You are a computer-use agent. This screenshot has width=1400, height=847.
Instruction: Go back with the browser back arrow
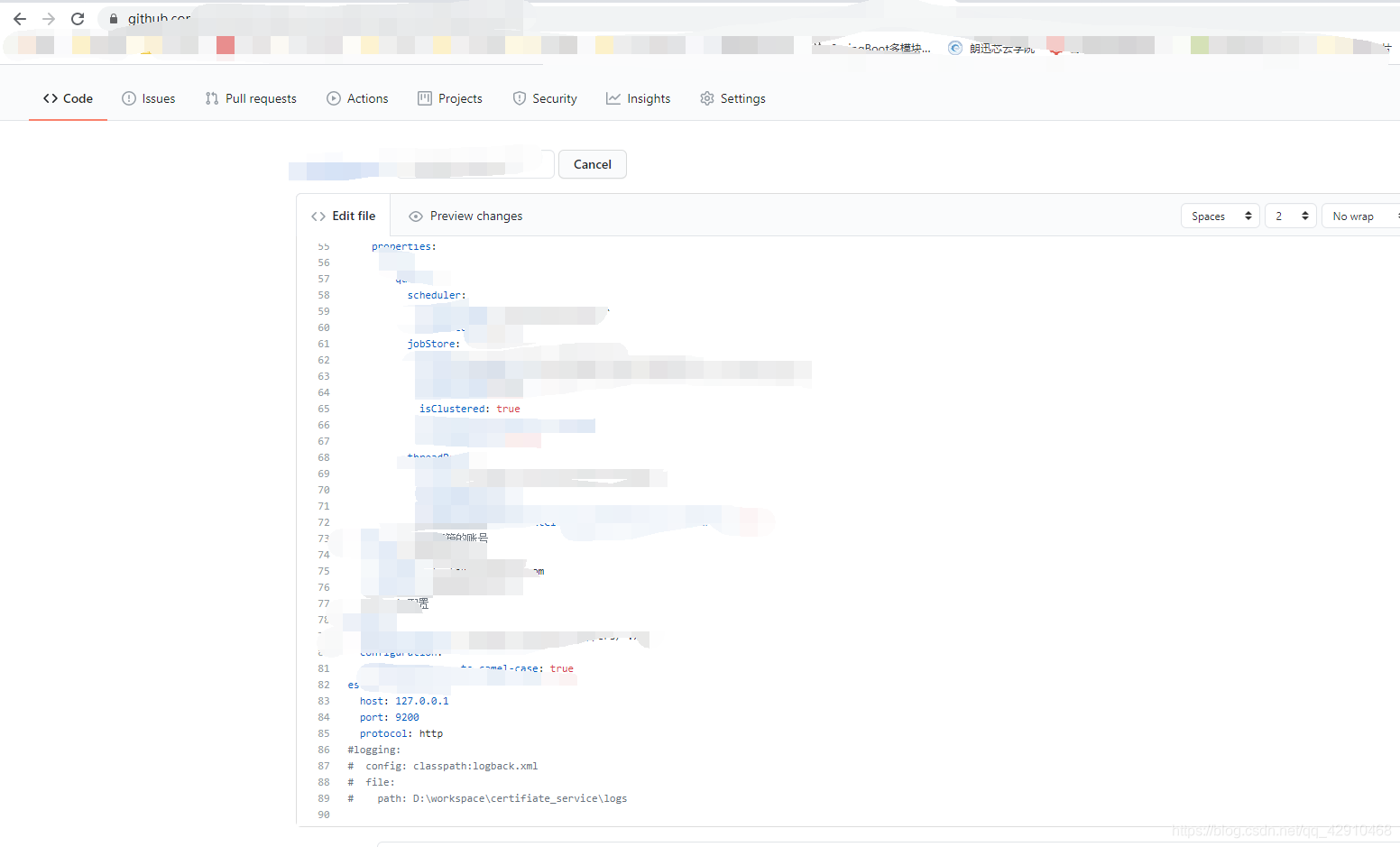(20, 18)
